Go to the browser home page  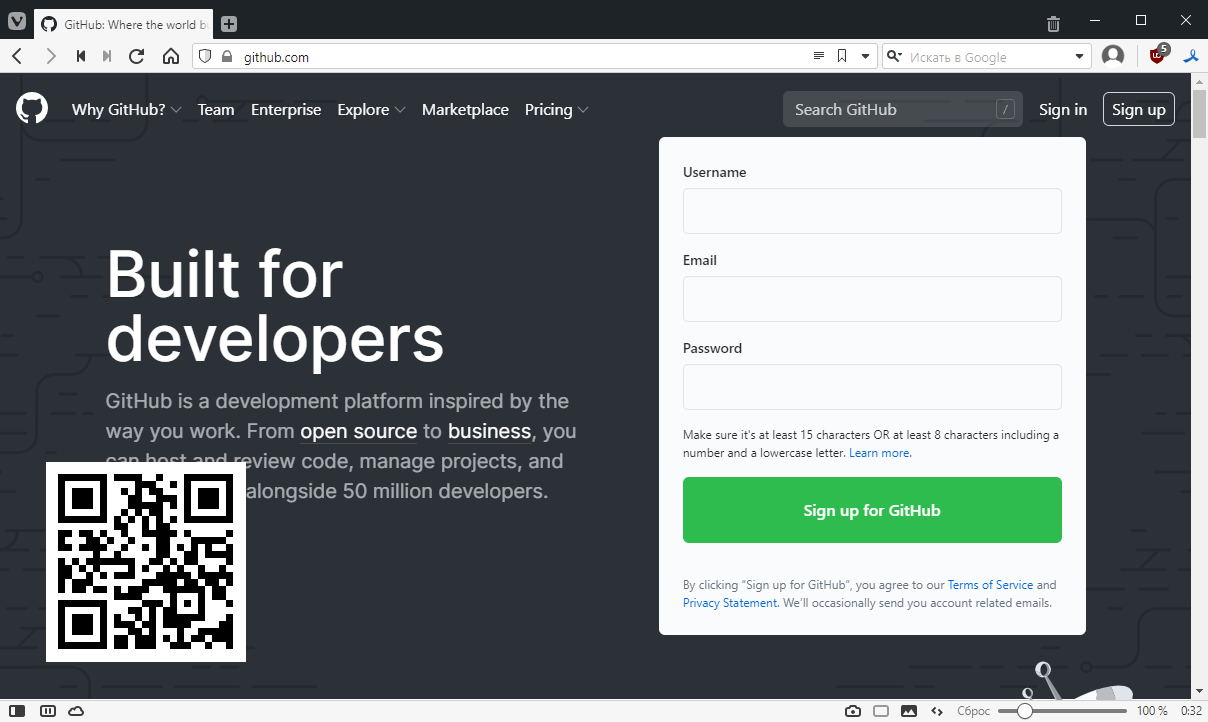click(171, 57)
